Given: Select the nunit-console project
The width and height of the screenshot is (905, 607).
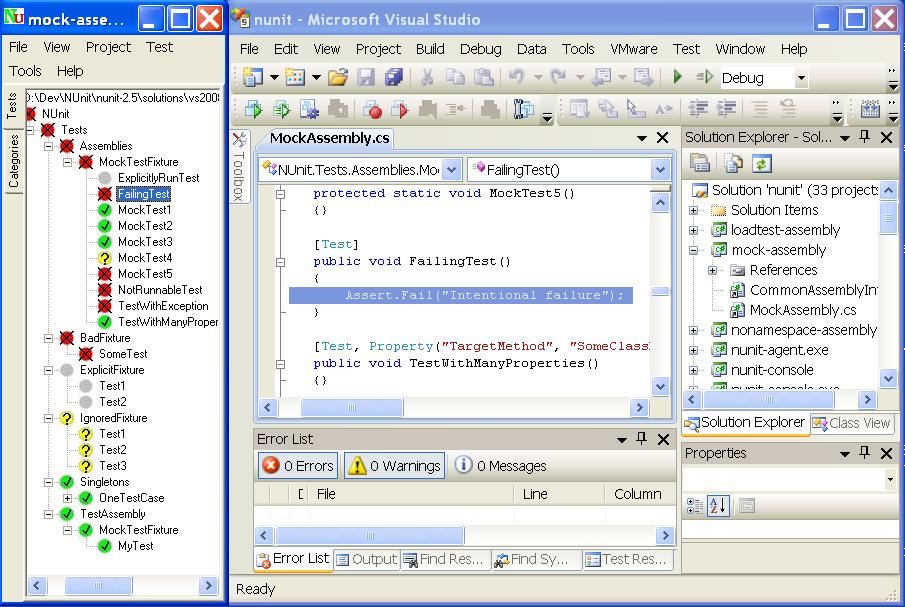Looking at the screenshot, I should tap(772, 370).
